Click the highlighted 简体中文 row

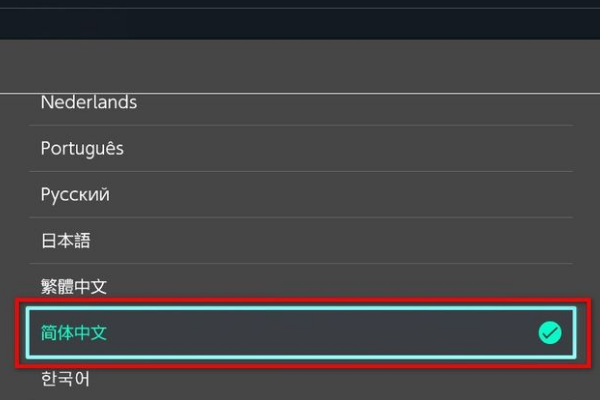[301, 333]
